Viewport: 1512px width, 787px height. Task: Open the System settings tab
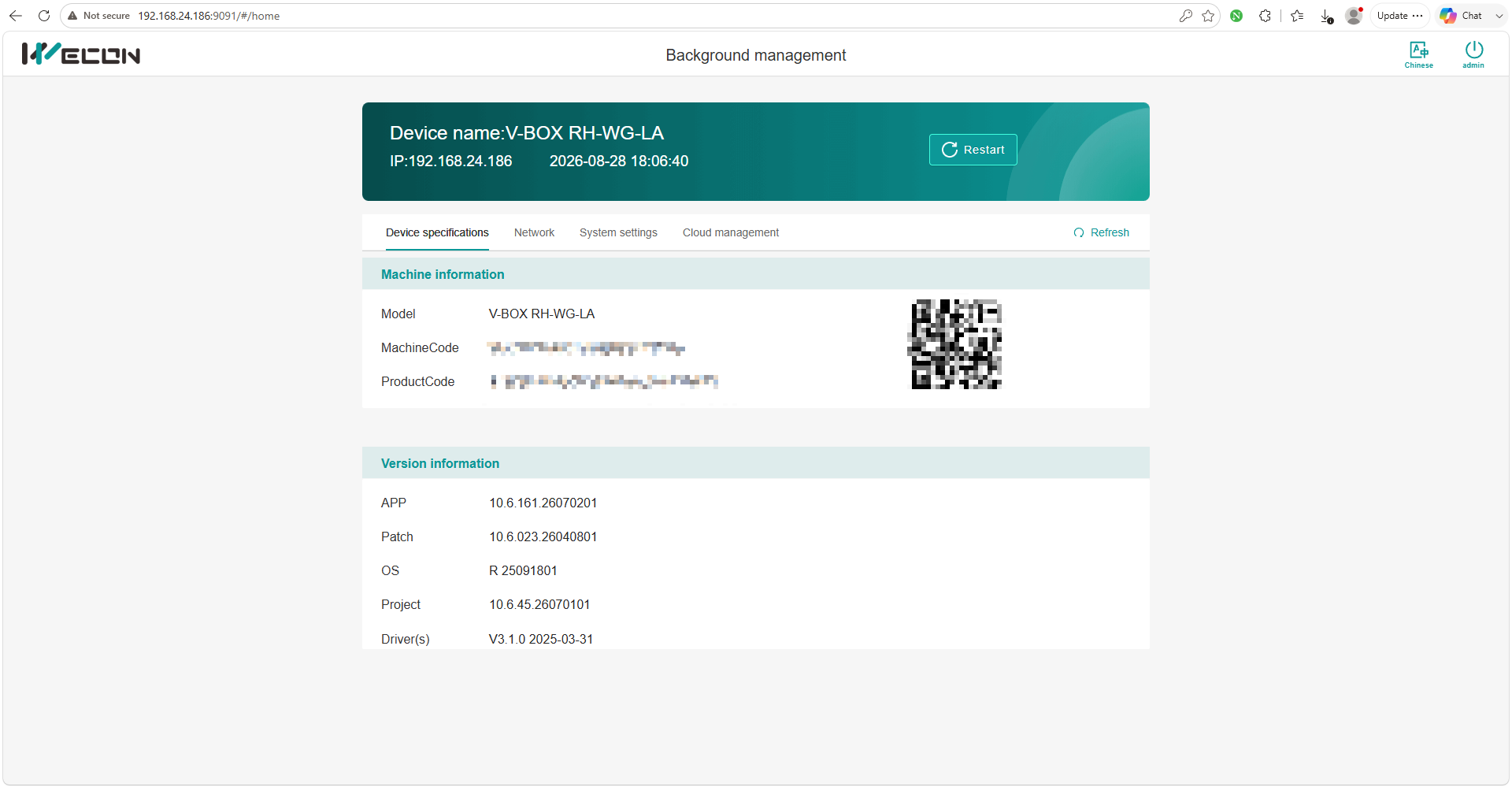[618, 232]
